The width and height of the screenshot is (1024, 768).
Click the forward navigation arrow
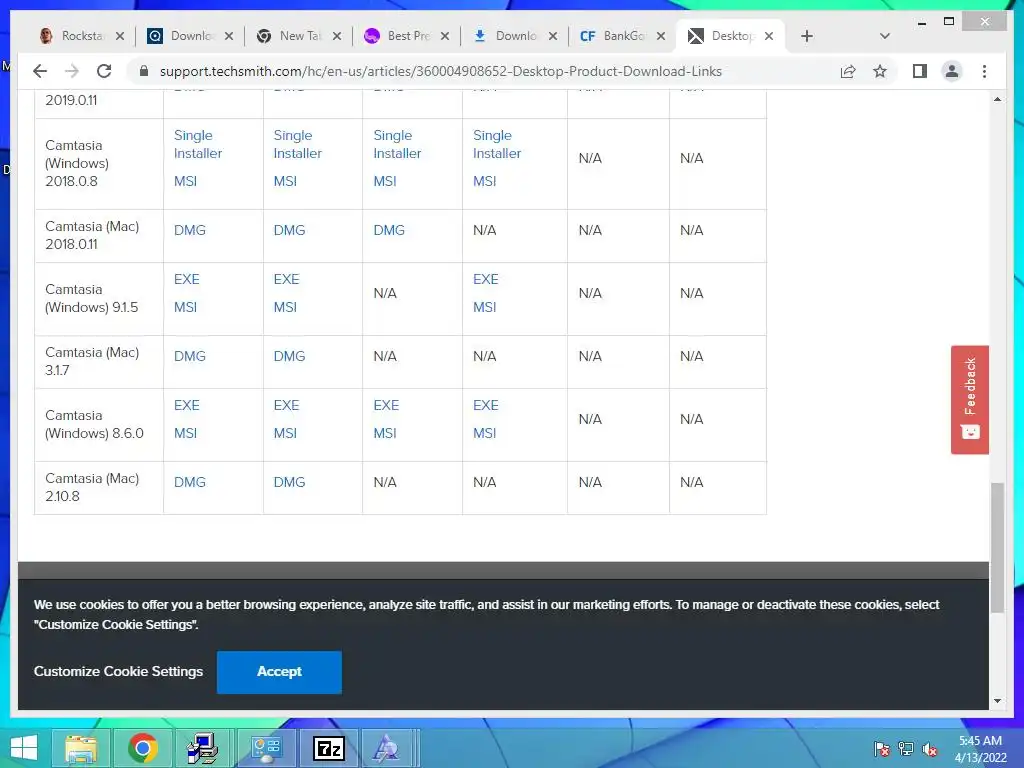click(x=72, y=71)
